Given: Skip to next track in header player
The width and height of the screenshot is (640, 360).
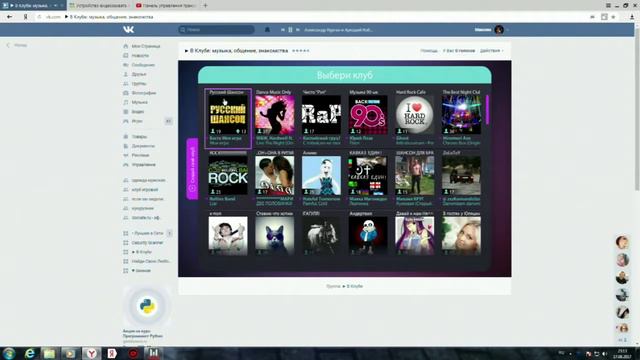Looking at the screenshot, I should [298, 30].
